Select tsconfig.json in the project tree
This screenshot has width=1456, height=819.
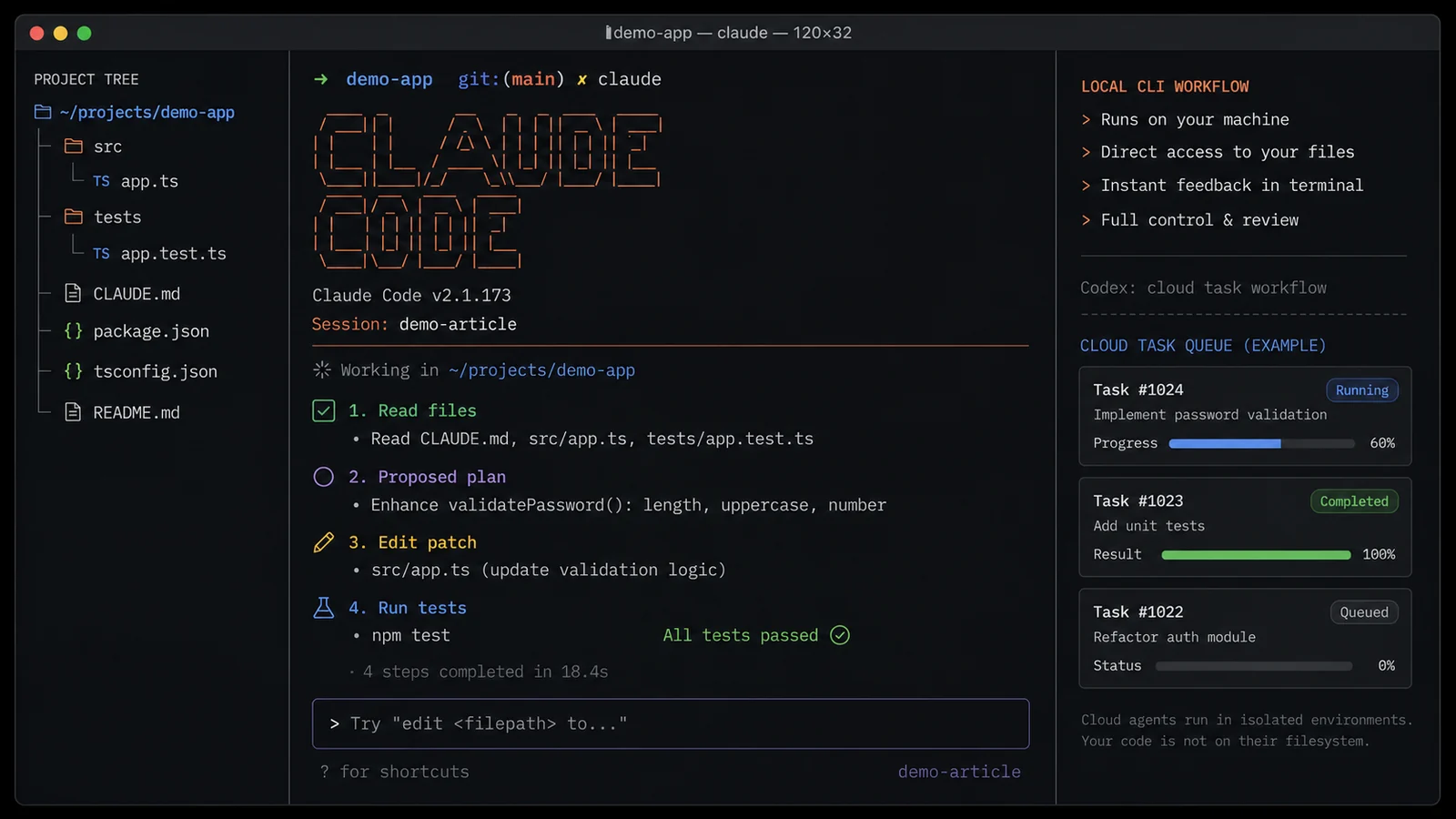pos(155,371)
